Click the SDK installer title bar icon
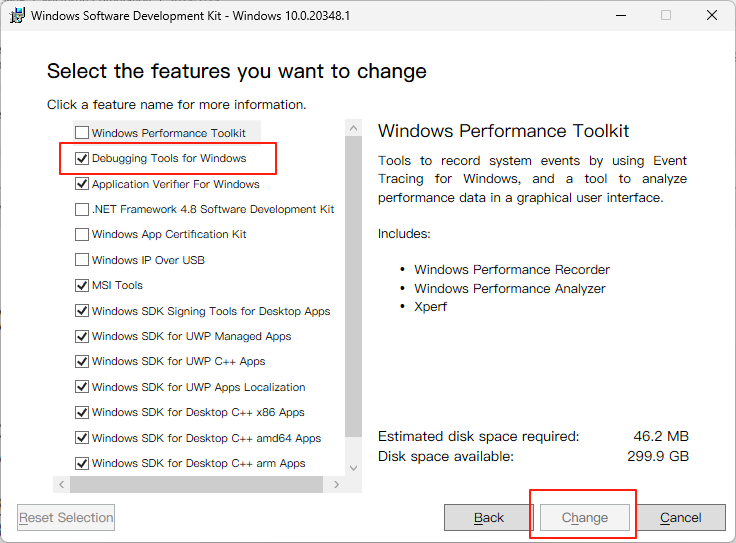 point(16,15)
